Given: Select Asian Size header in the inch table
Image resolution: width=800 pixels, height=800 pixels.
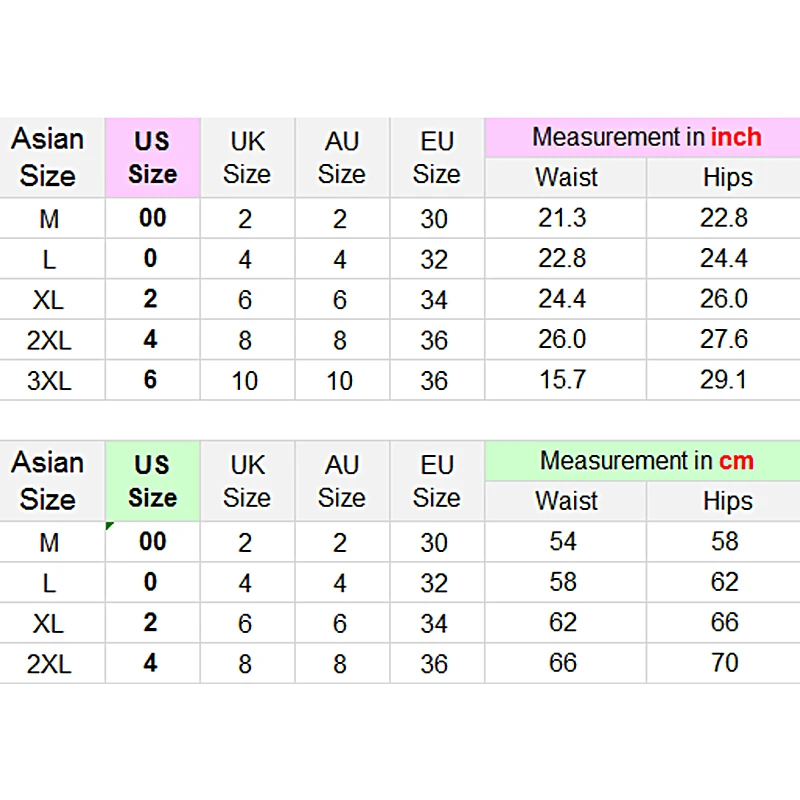Looking at the screenshot, I should 48,158.
